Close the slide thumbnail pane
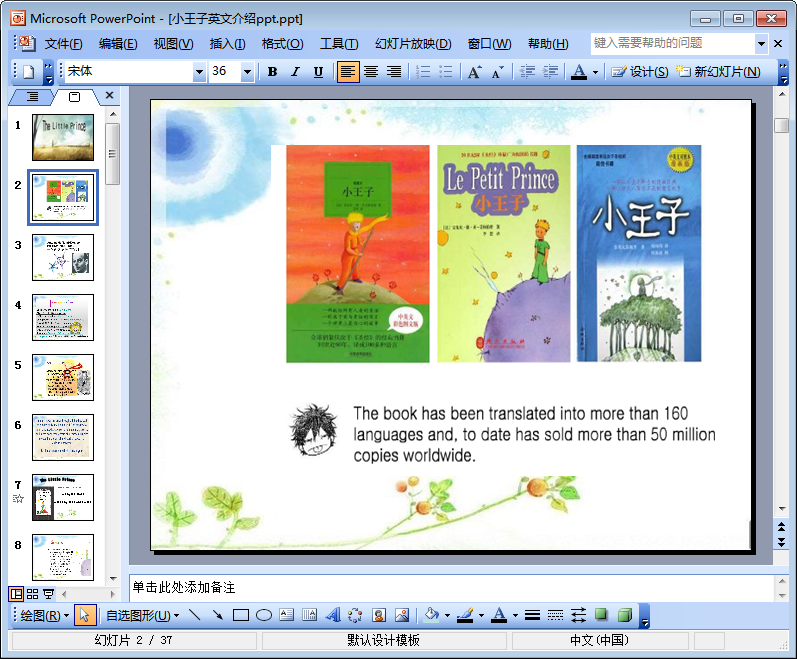 click(109, 96)
